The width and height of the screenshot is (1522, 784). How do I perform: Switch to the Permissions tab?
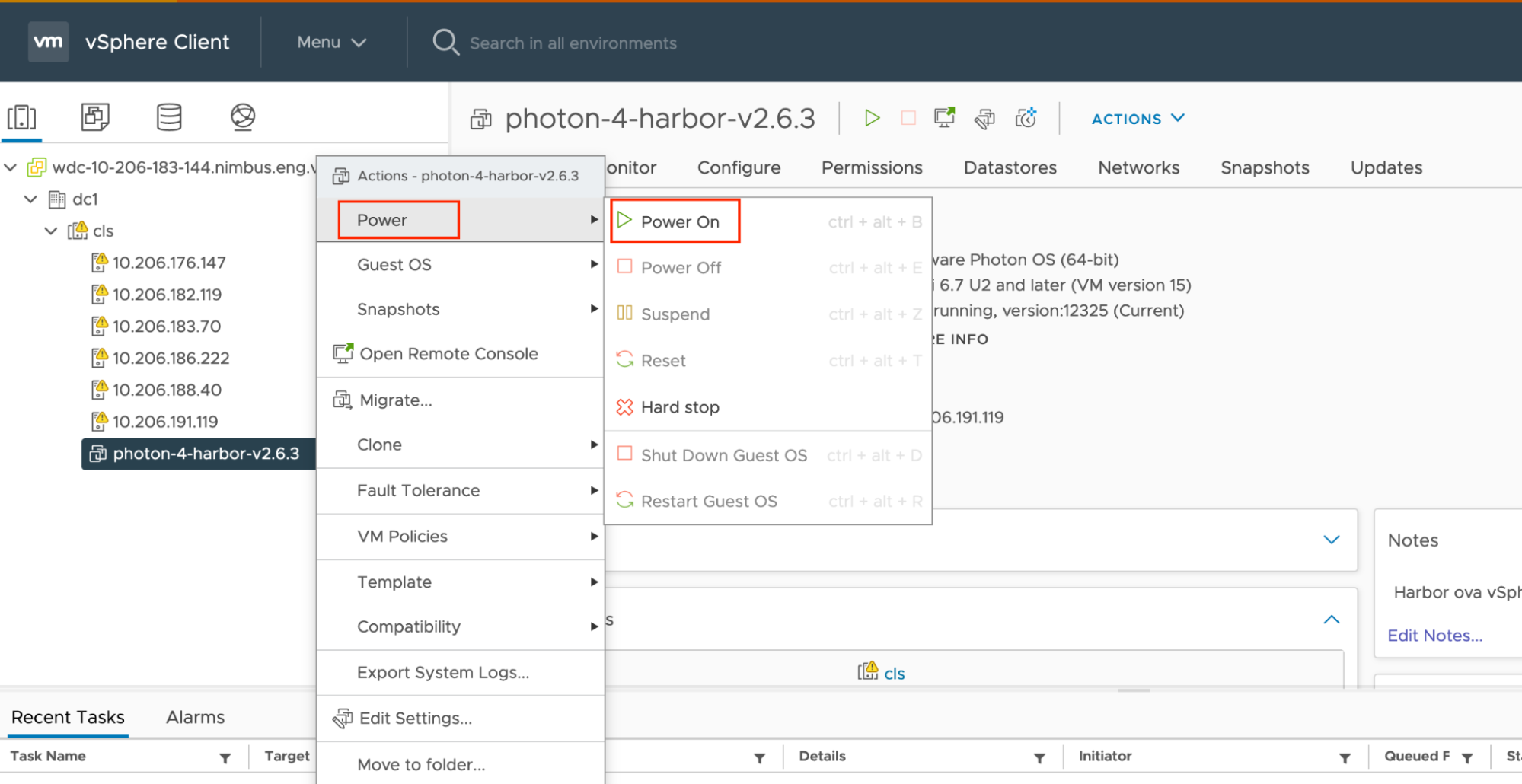pos(872,167)
